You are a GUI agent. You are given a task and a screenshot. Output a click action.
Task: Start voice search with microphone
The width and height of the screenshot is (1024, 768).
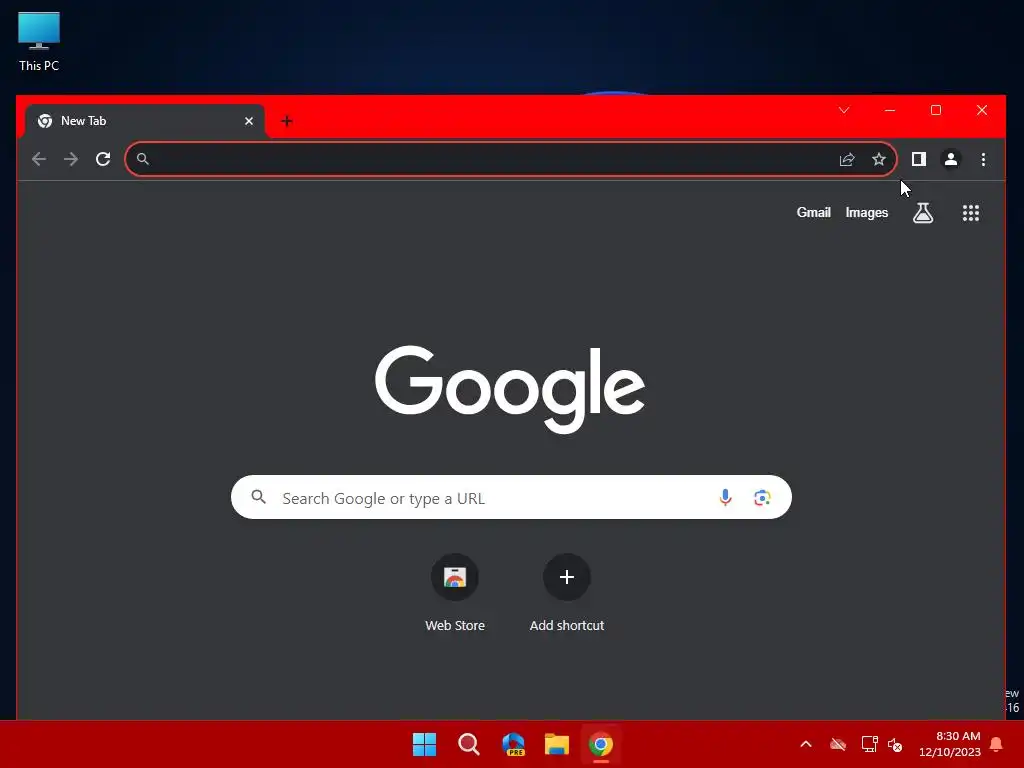(725, 498)
